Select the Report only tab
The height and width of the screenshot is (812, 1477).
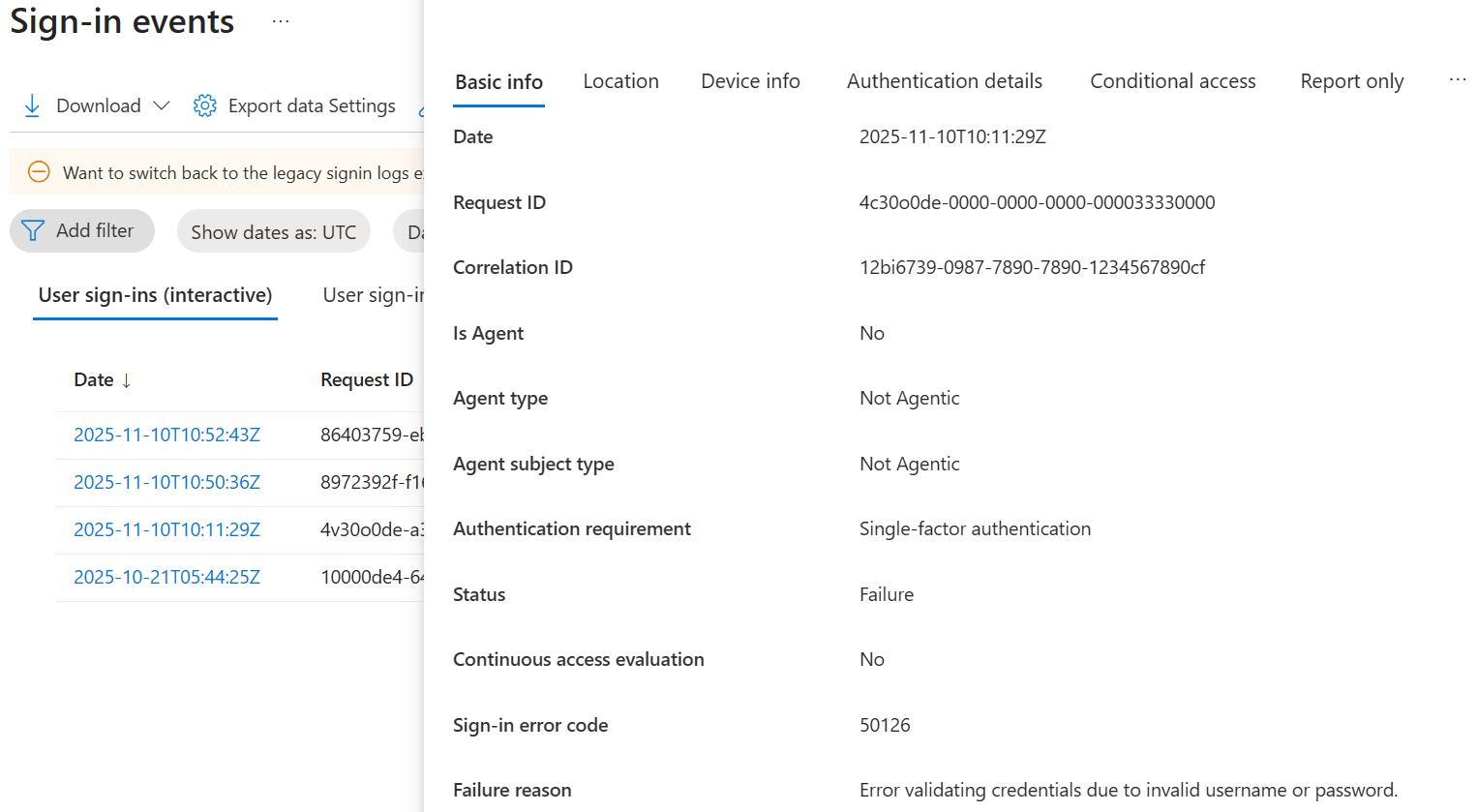(1351, 81)
